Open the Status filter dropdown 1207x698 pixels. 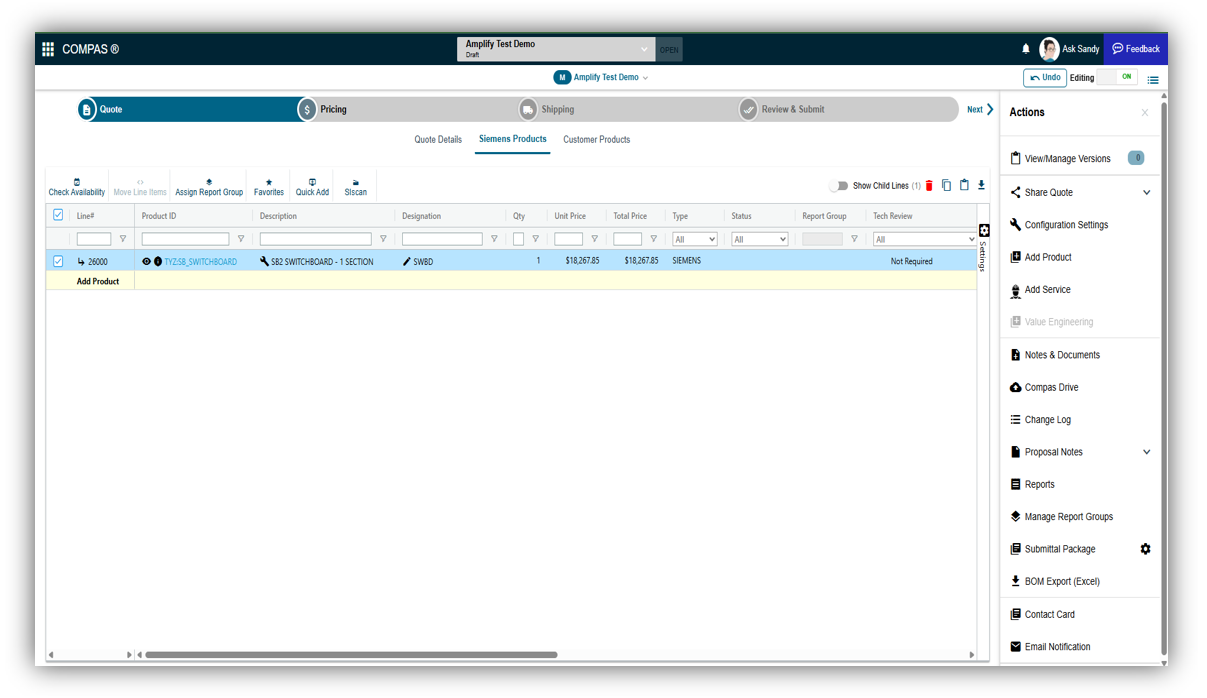[x=760, y=239]
